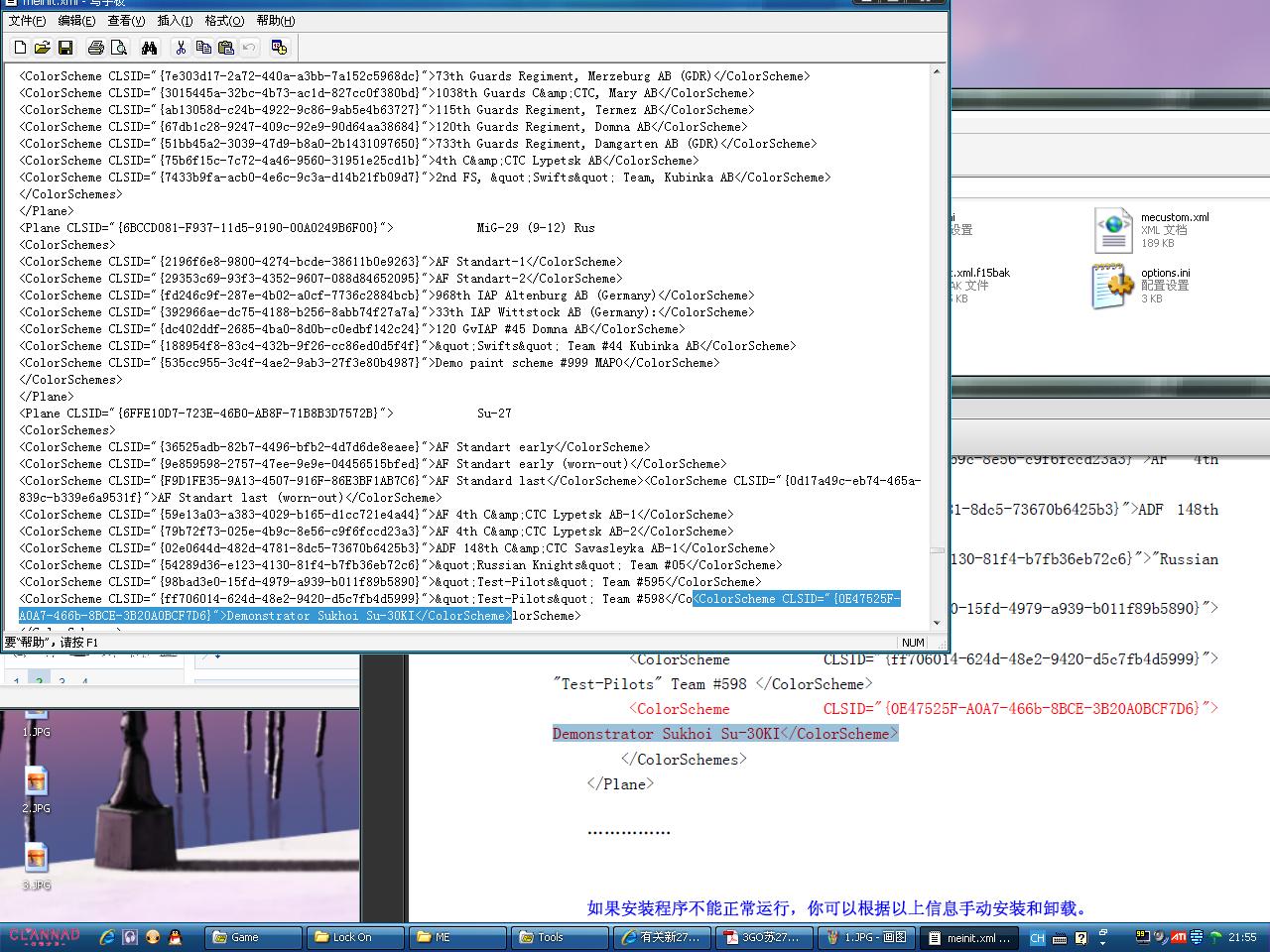Image resolution: width=1270 pixels, height=952 pixels.
Task: Switch to the Tools taskbar button
Action: coord(560,937)
